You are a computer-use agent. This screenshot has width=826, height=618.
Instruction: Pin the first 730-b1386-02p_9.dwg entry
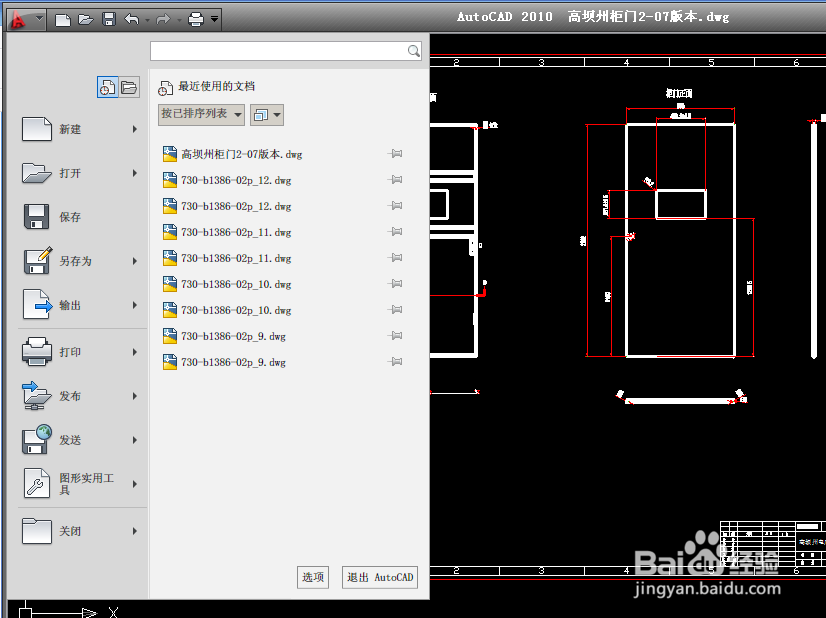click(x=395, y=336)
